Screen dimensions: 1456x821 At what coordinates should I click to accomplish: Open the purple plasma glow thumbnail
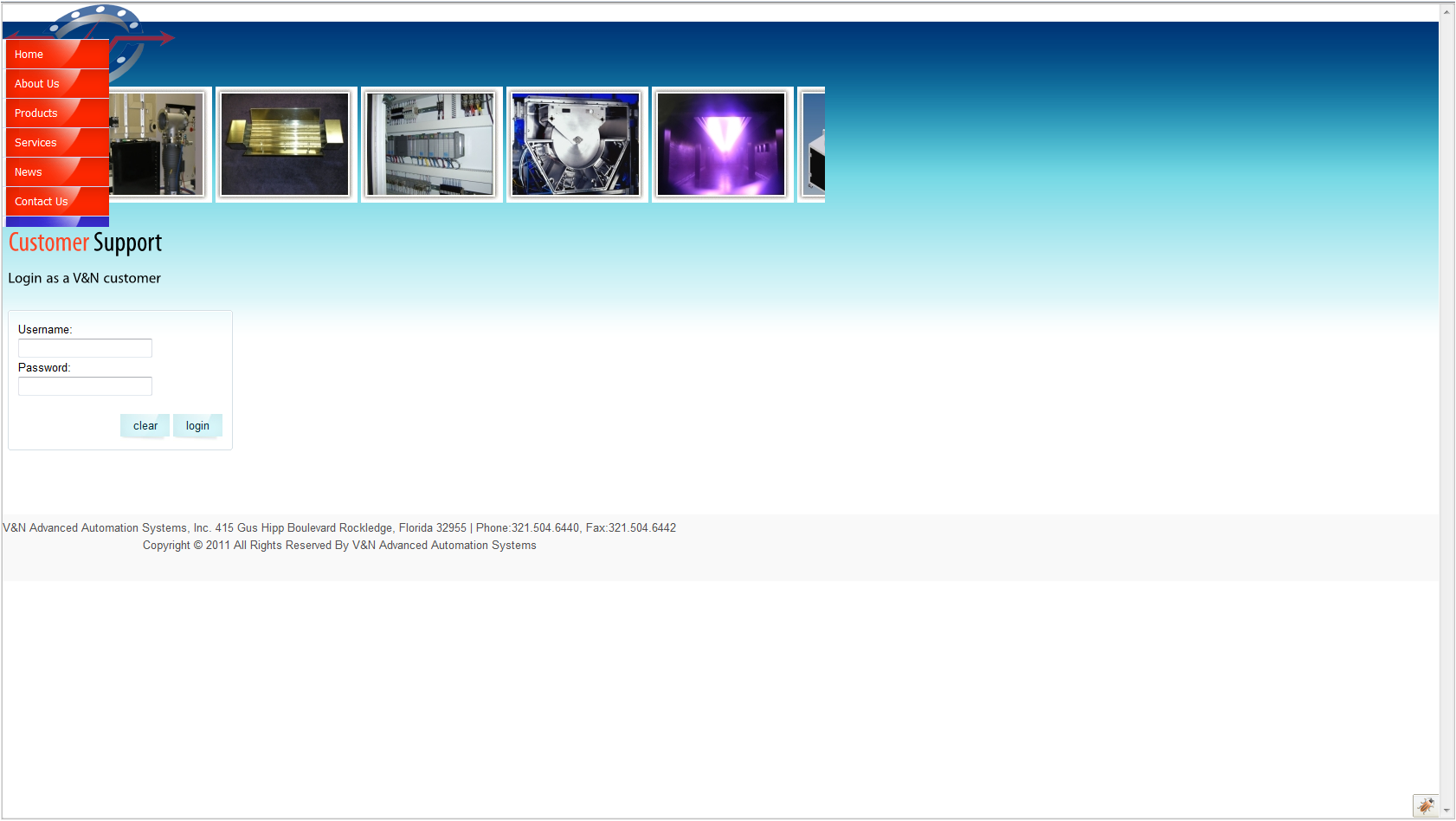coord(722,145)
